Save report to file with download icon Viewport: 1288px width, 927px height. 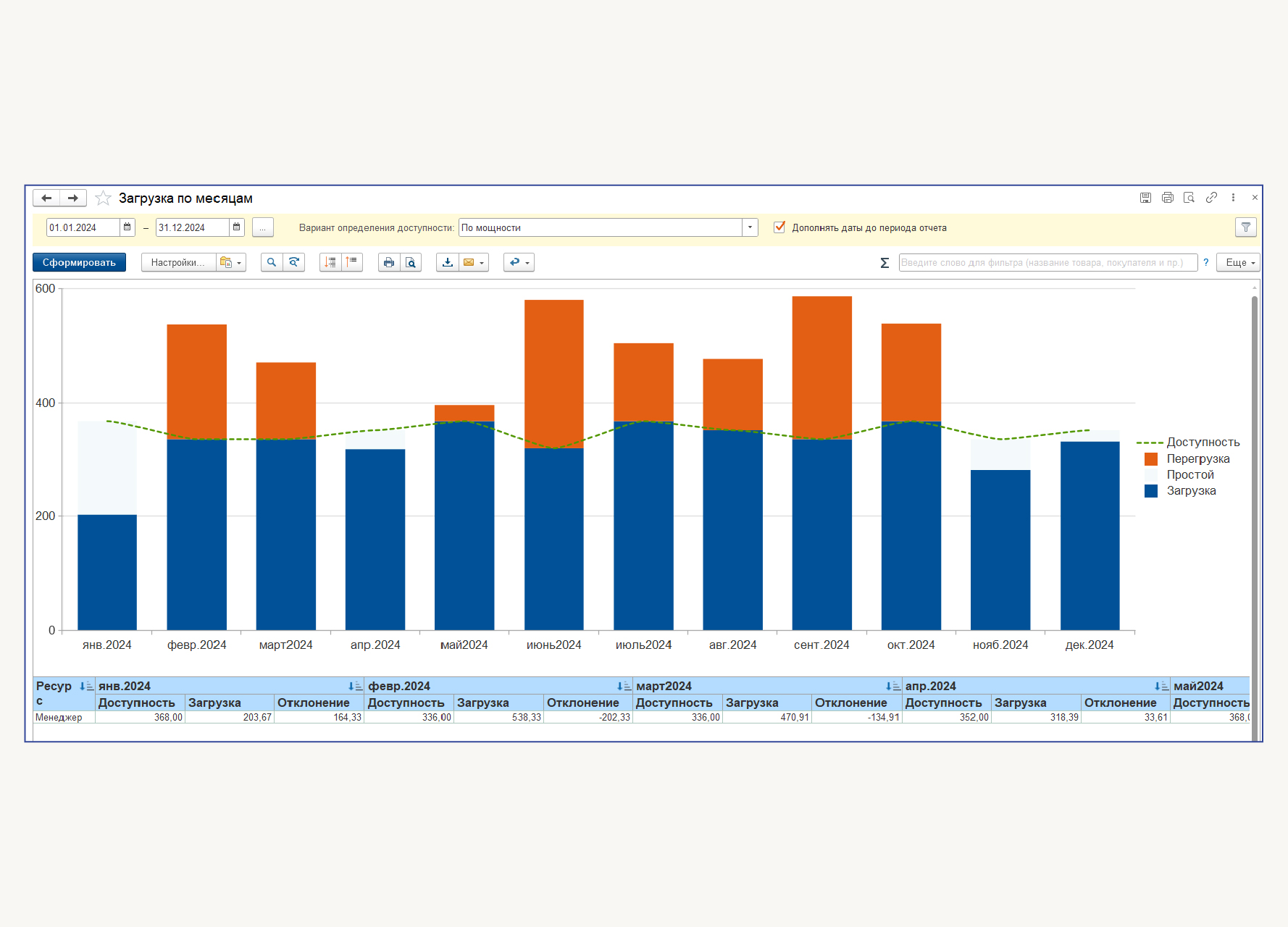tap(448, 262)
